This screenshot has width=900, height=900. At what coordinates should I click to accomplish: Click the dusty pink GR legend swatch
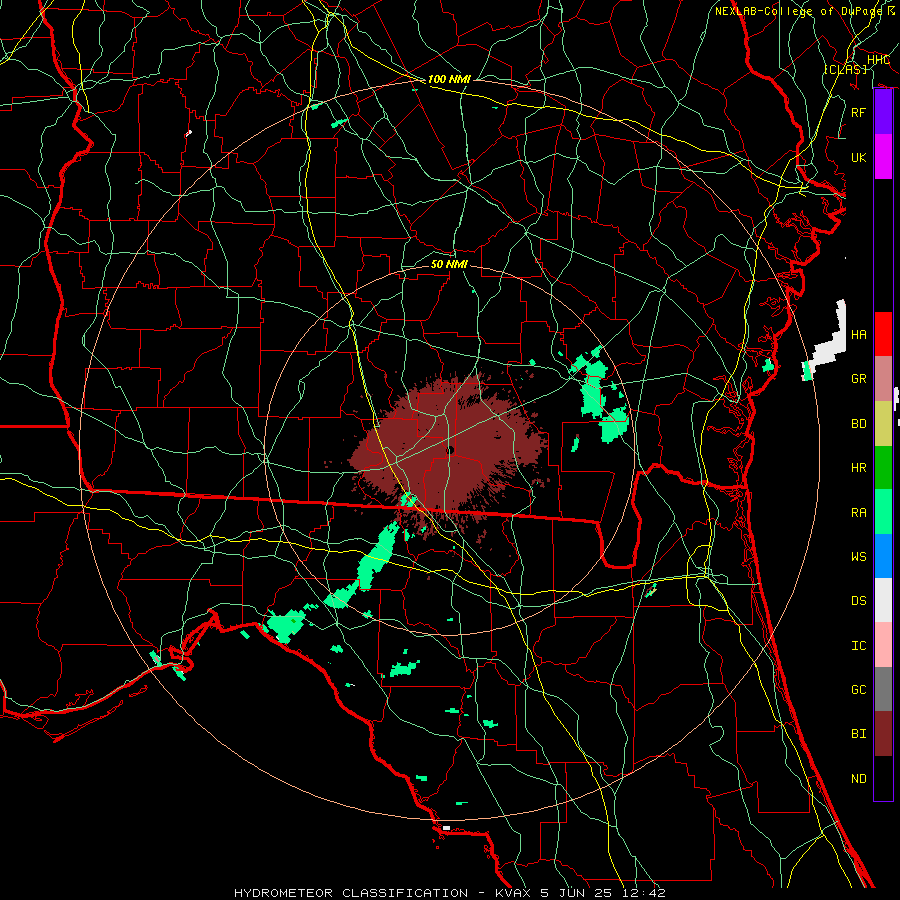(883, 379)
